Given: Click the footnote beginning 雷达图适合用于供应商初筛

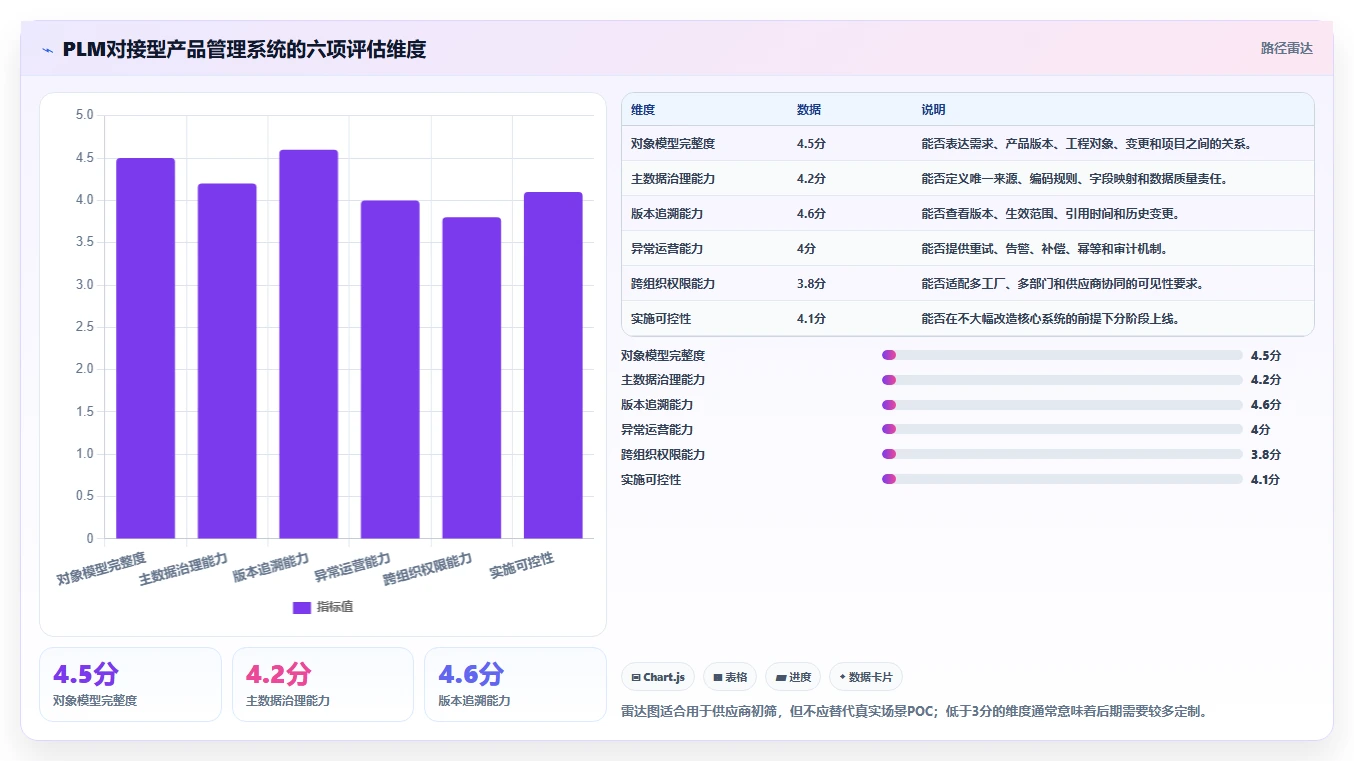Looking at the screenshot, I should [x=917, y=712].
